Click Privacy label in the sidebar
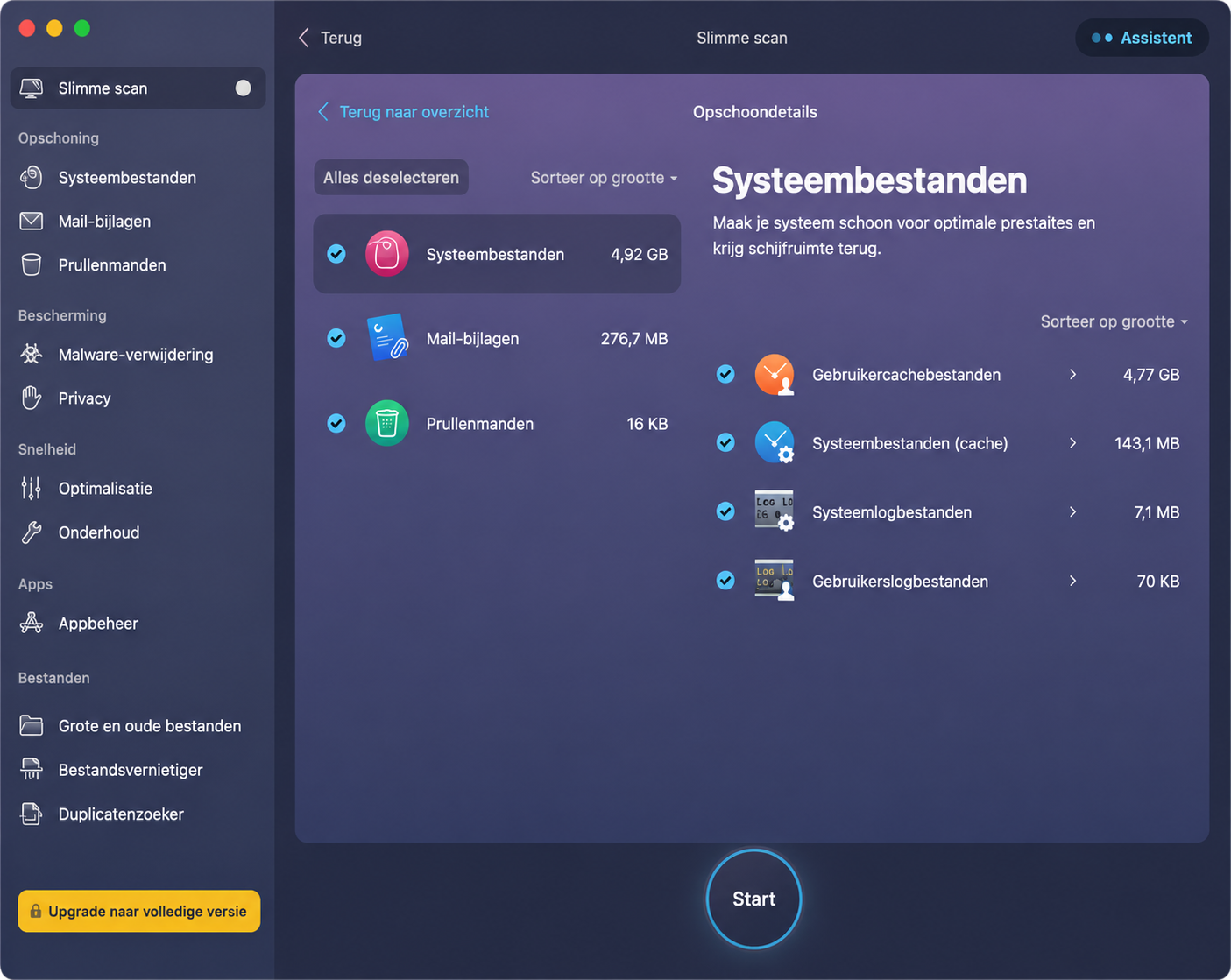The width and height of the screenshot is (1231, 980). pyautogui.click(x=84, y=398)
